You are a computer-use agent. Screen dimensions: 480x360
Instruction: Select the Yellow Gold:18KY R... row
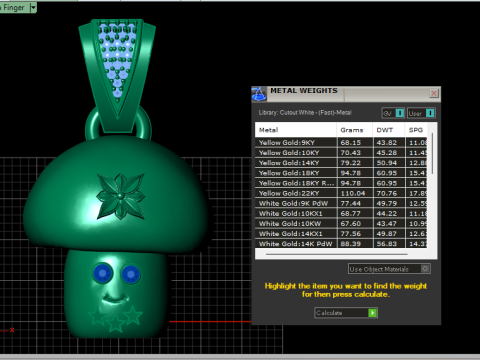coord(341,183)
